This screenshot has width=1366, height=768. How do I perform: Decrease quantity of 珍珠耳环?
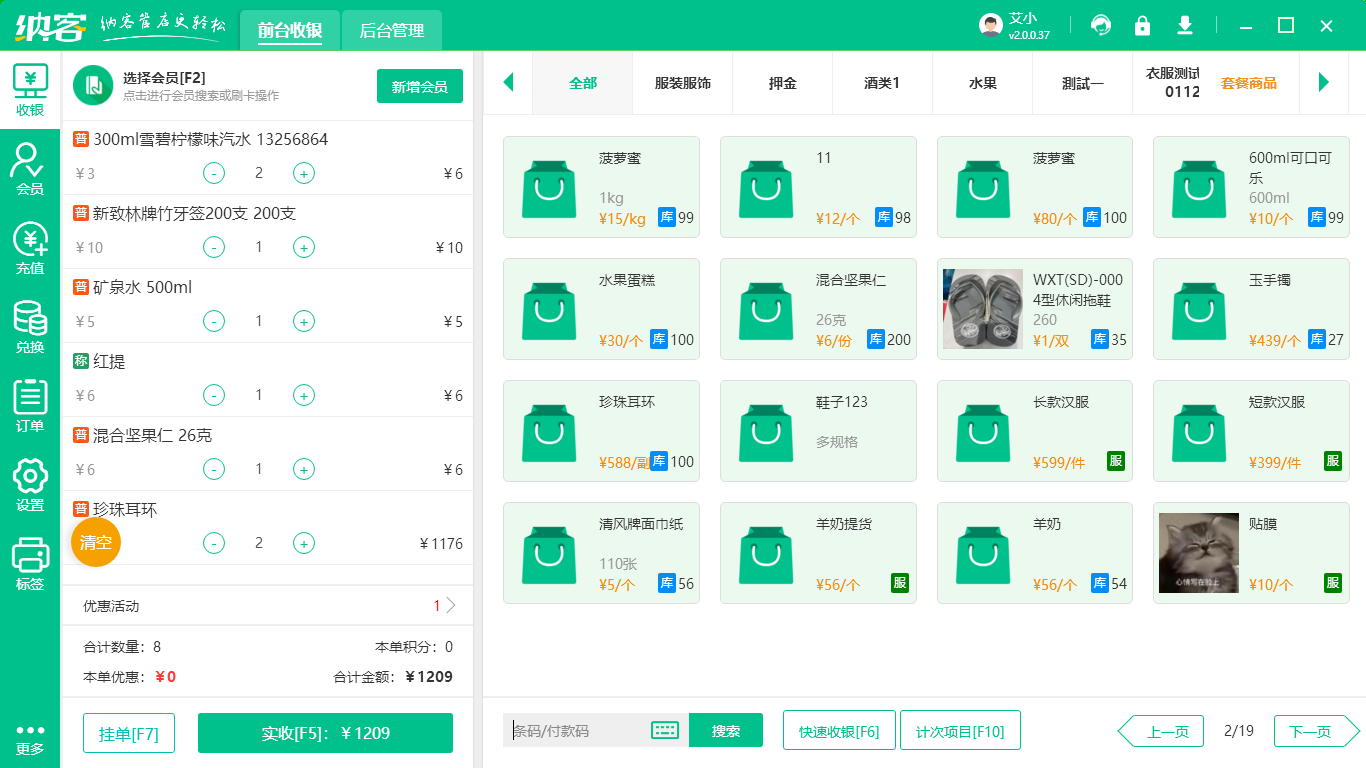tap(214, 543)
